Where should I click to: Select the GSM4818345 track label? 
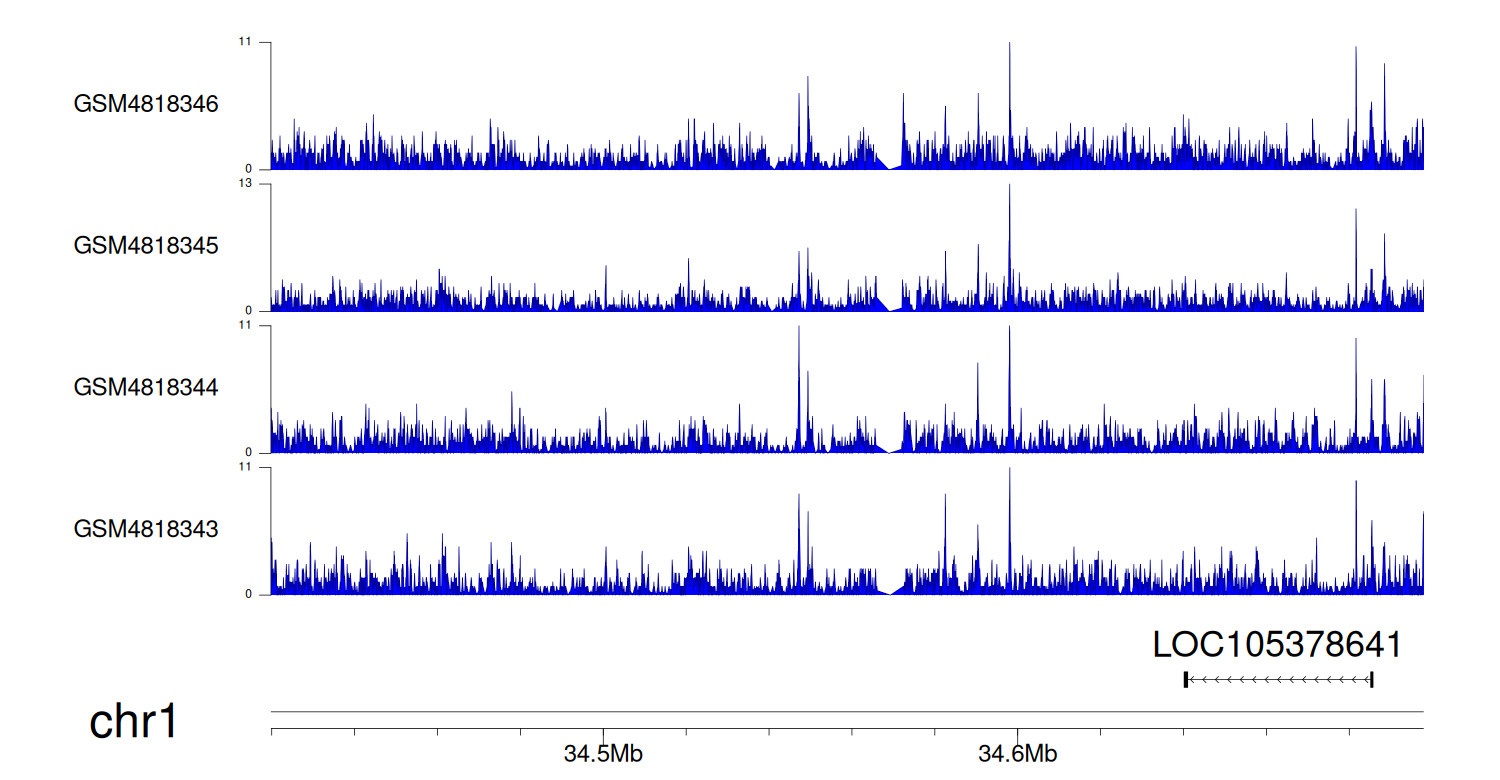pyautogui.click(x=146, y=246)
